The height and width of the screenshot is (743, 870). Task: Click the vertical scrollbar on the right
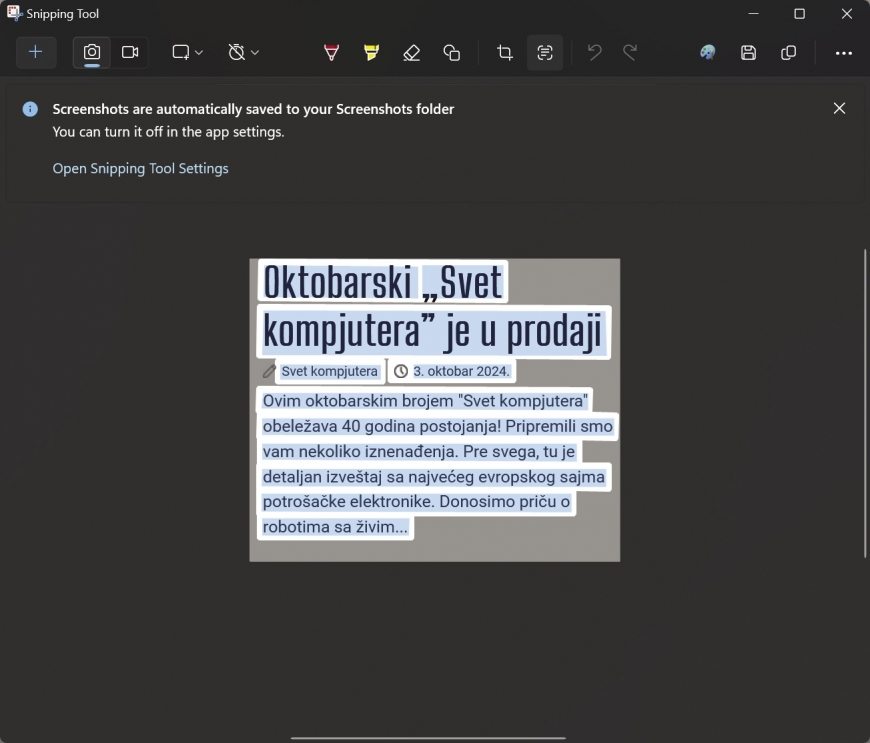click(x=864, y=404)
